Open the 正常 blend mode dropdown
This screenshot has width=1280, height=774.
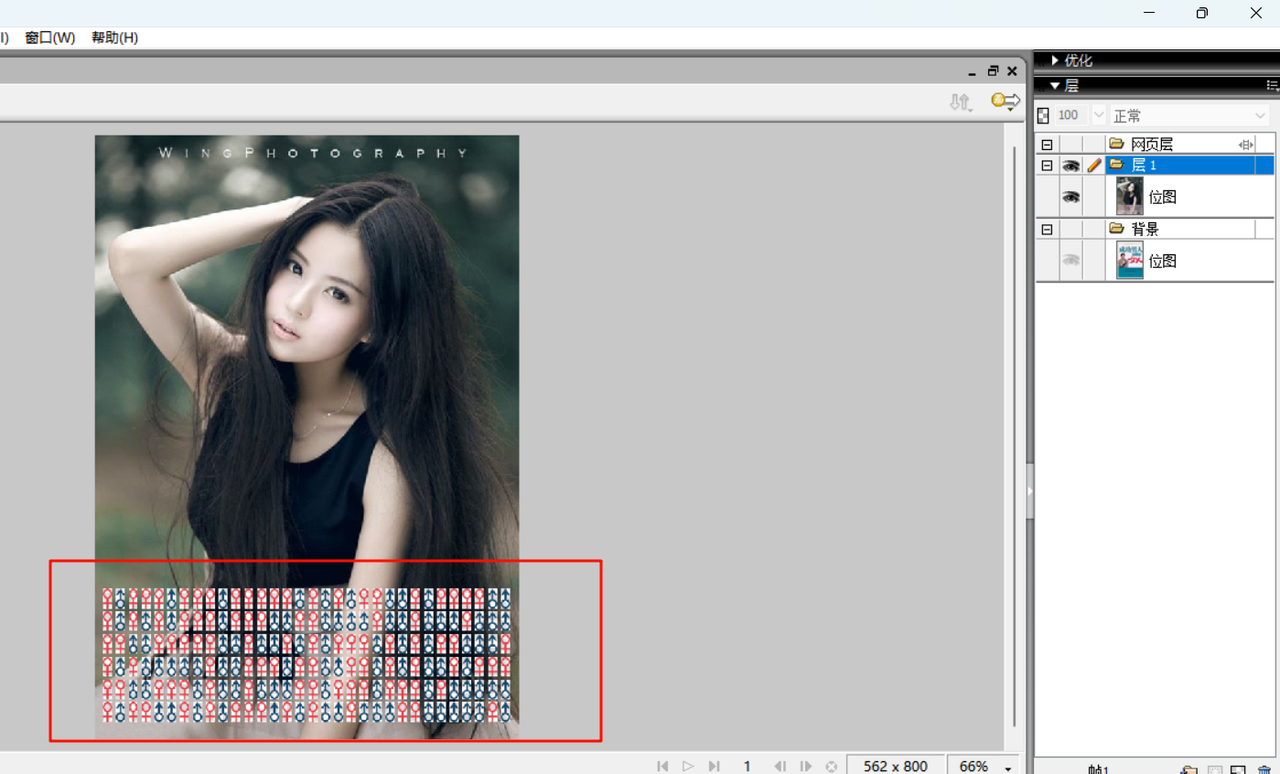point(1189,115)
